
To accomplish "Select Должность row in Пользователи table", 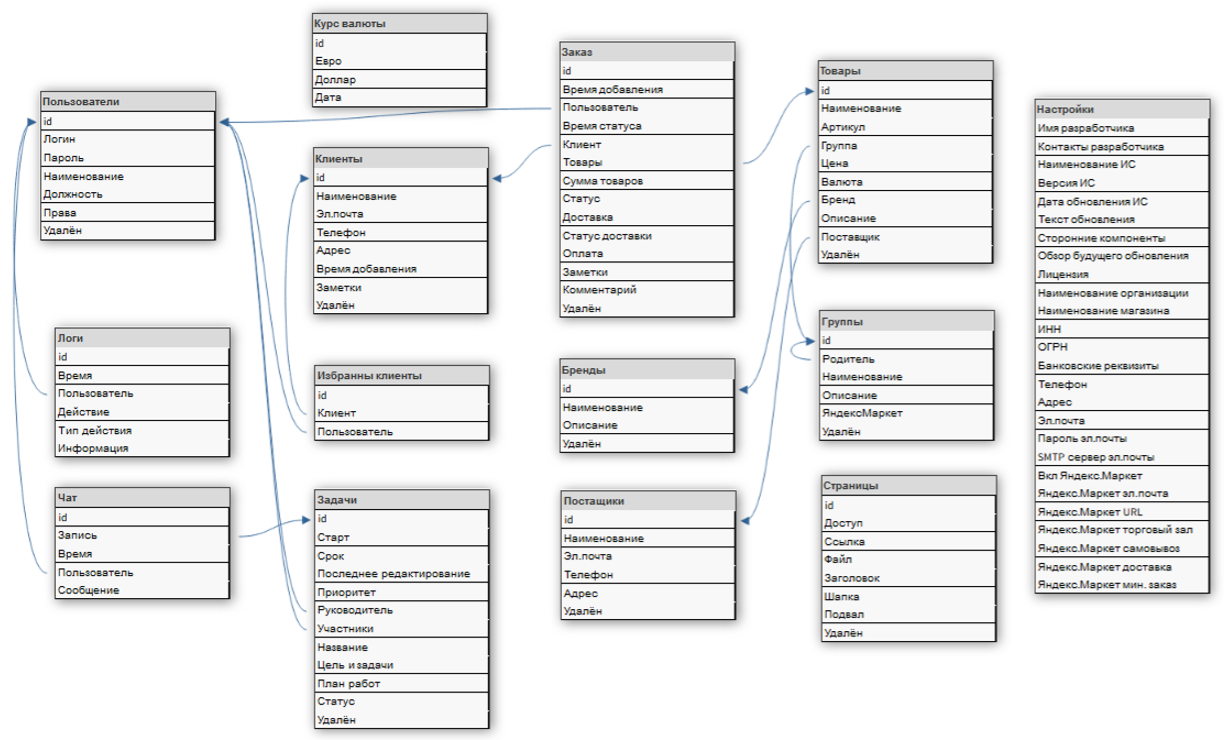I will click(x=128, y=194).
